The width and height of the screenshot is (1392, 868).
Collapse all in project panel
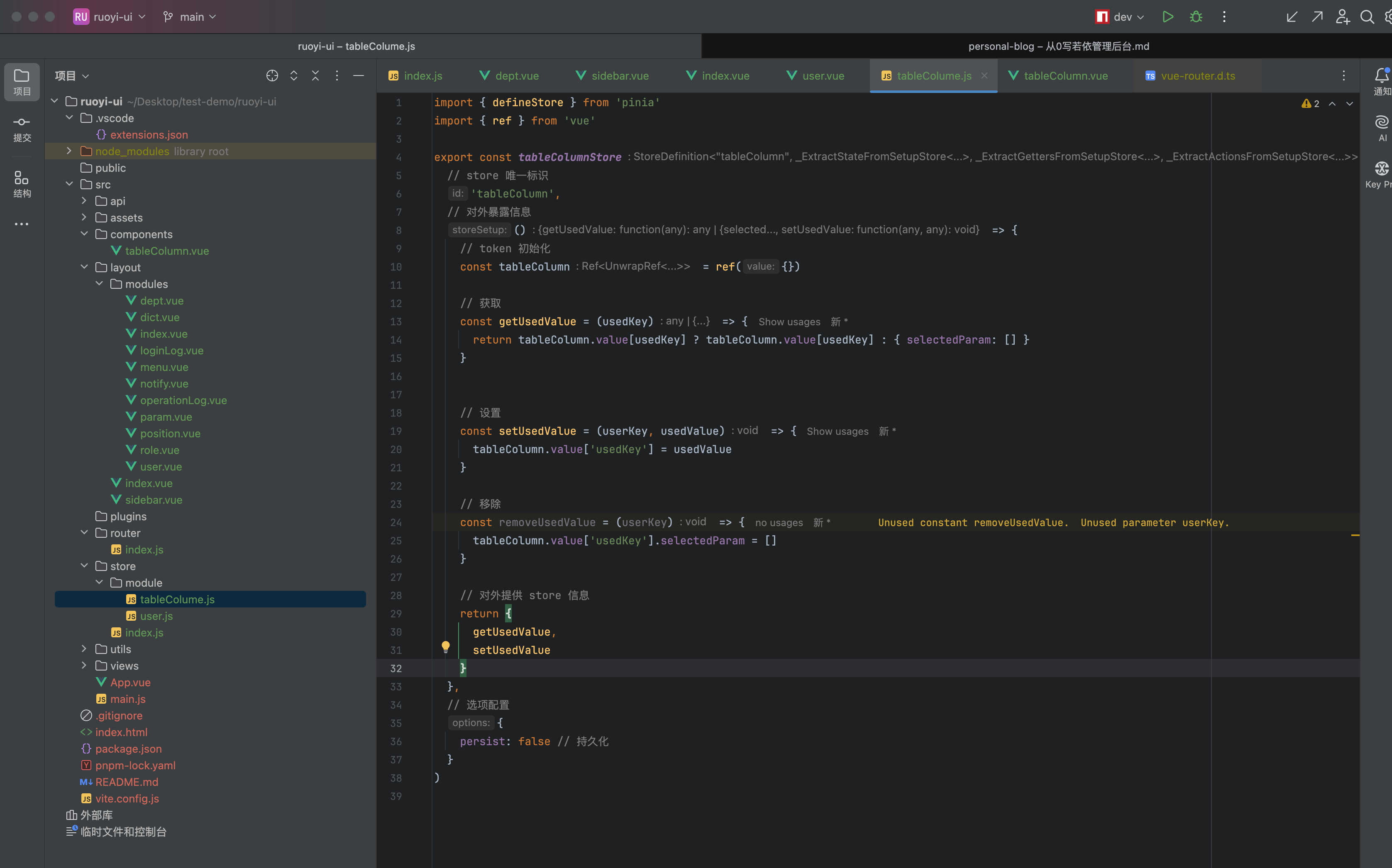[x=315, y=76]
